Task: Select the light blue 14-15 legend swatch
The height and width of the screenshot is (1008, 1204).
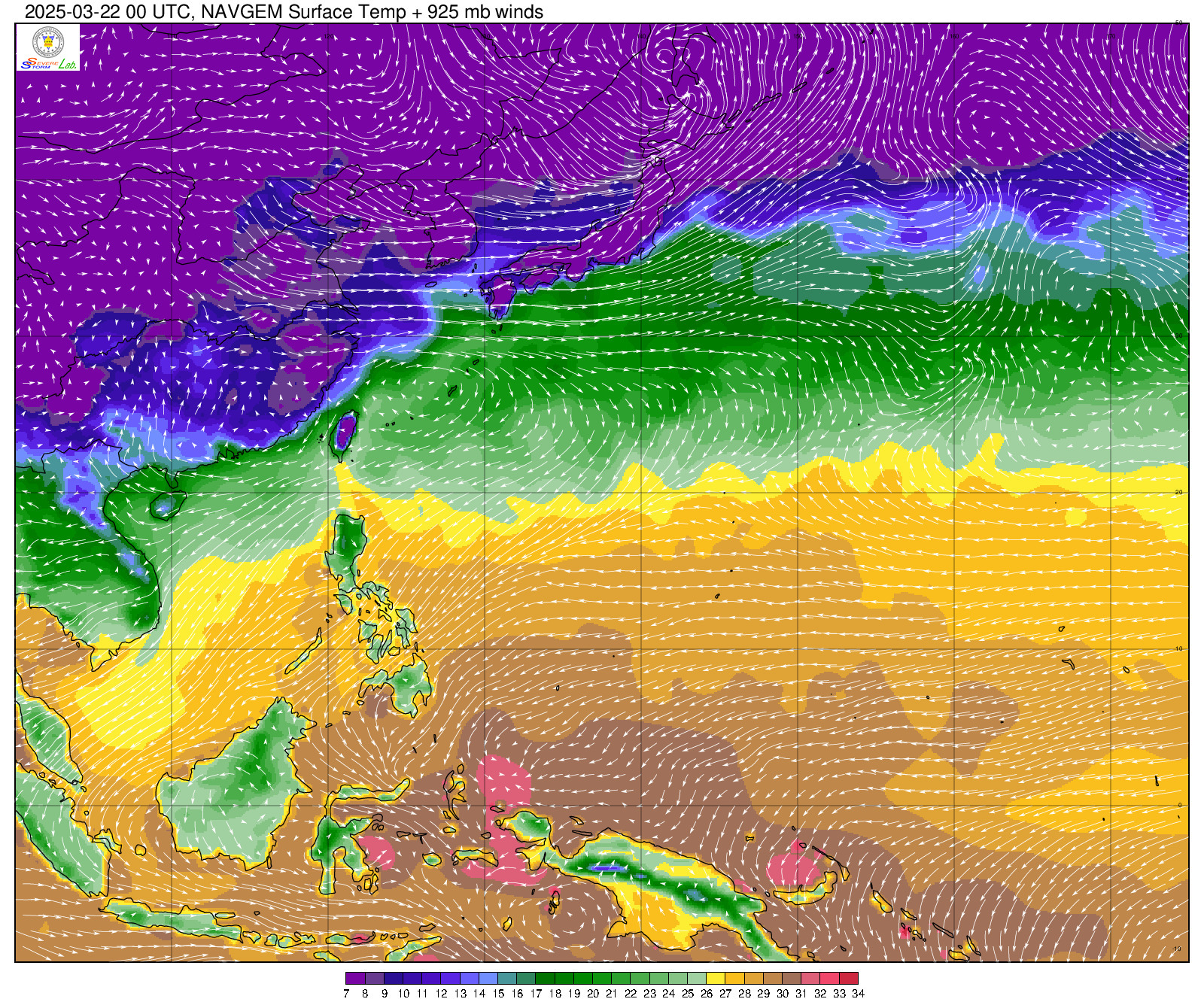Action: click(x=488, y=979)
